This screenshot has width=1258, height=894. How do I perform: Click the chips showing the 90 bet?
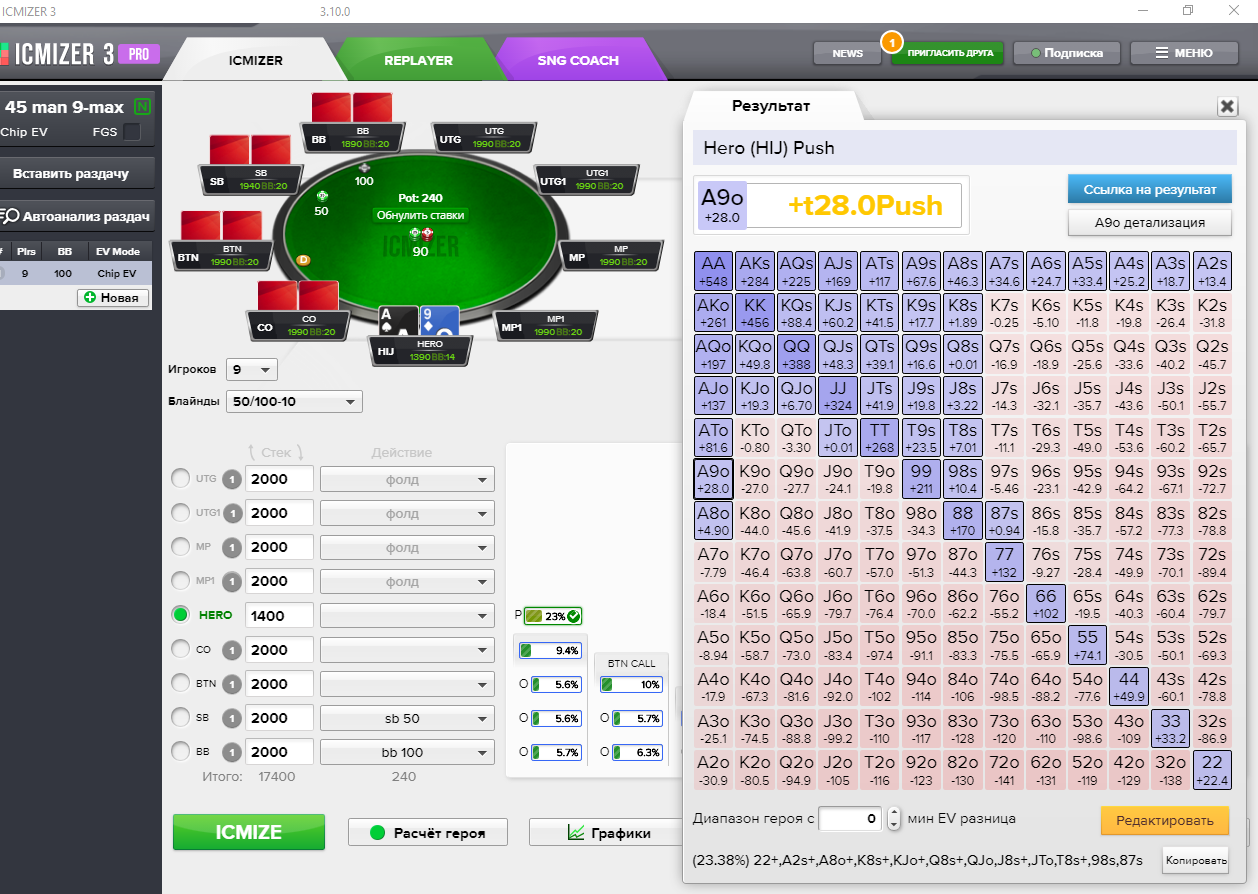(x=421, y=234)
